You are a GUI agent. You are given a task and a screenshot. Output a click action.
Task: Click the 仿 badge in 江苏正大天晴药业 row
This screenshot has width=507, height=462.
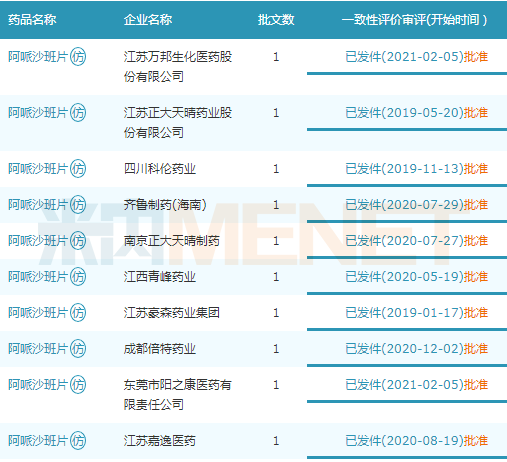78,113
